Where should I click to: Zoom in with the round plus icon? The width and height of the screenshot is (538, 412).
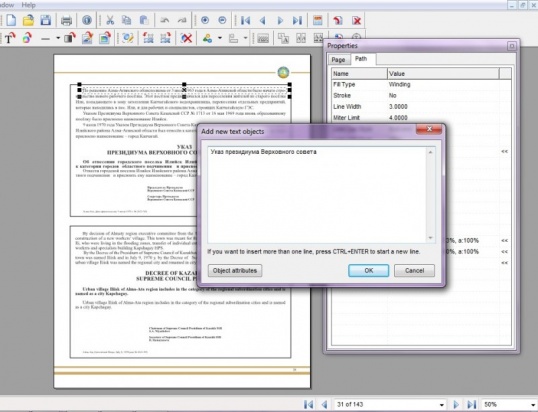(205, 20)
